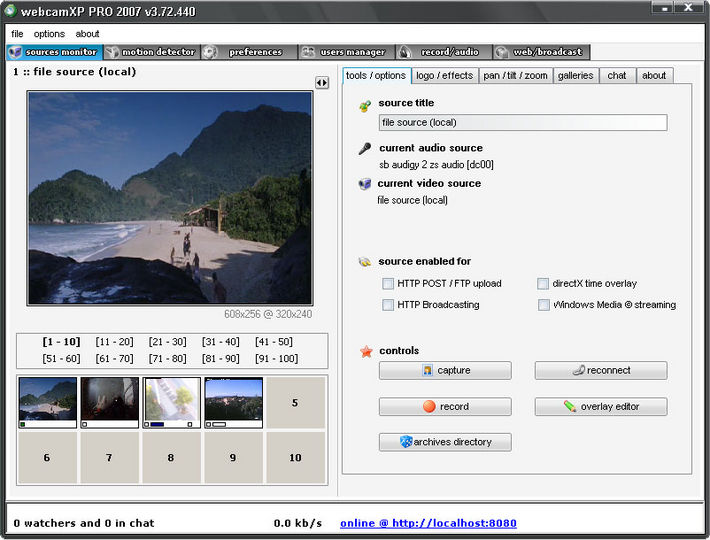Show sources range [51 - 60]
This screenshot has height=540, width=710.
click(x=61, y=358)
